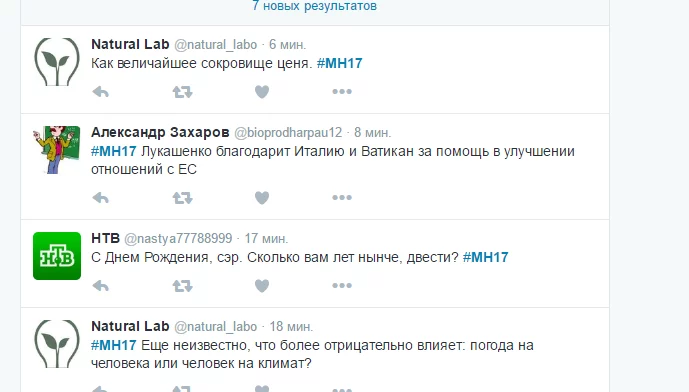Screen dimensions: 689x392
Task: Like Александр Захаров's tweet about Лукашенко
Action: [262, 198]
